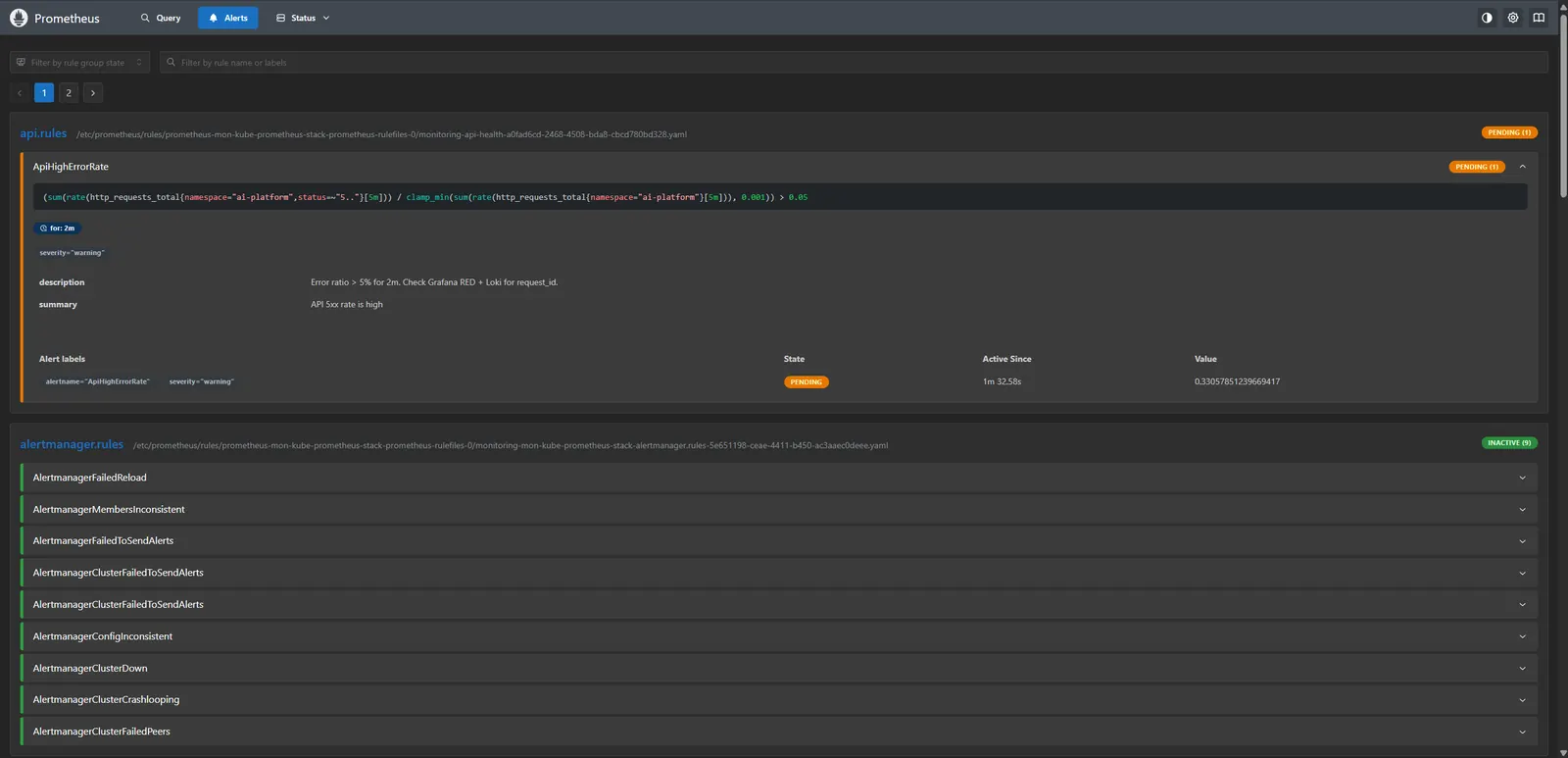Image resolution: width=1568 pixels, height=758 pixels.
Task: Toggle the dark/light theme icon
Action: coord(1487,18)
